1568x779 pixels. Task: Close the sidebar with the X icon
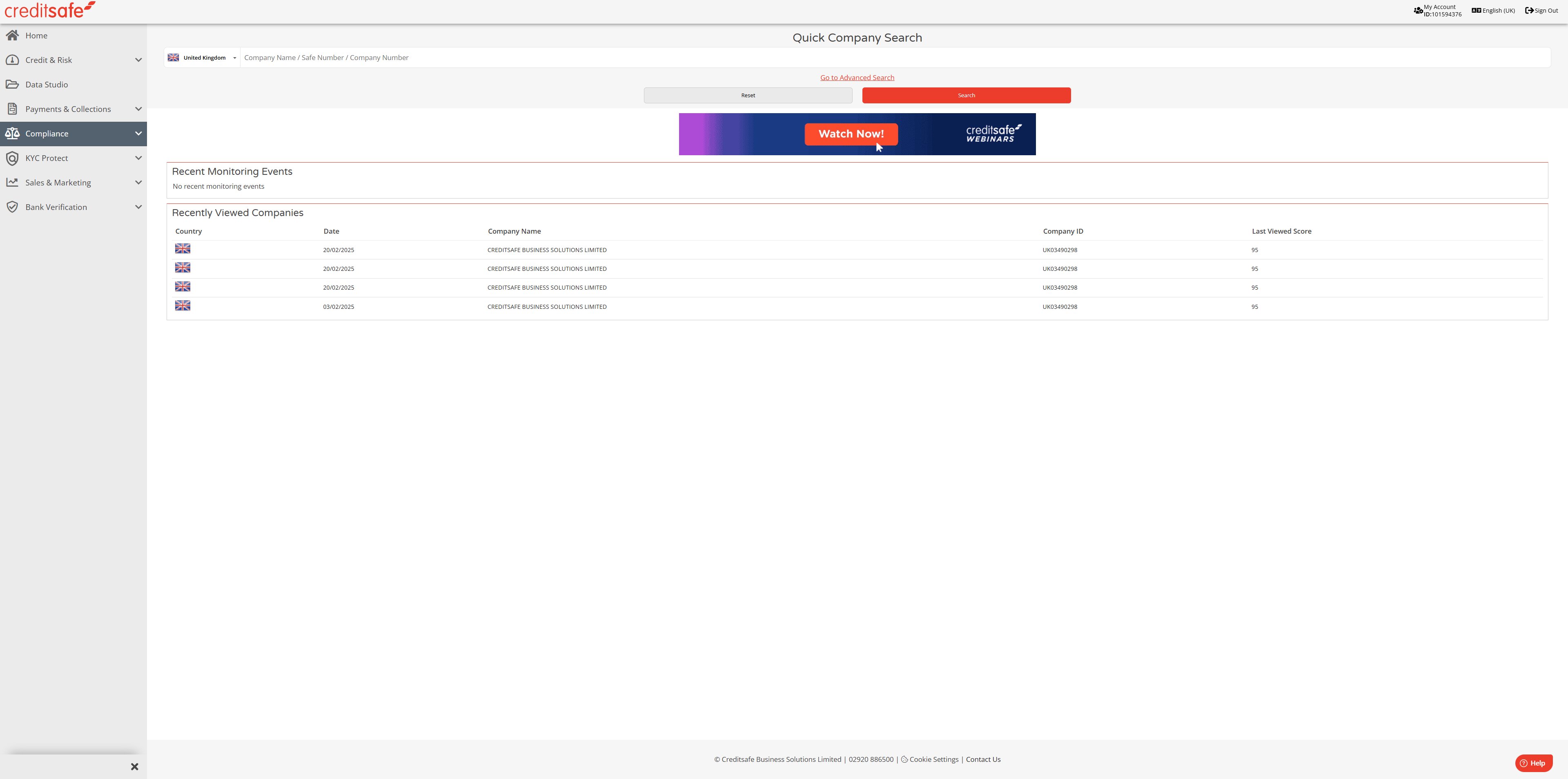click(134, 767)
